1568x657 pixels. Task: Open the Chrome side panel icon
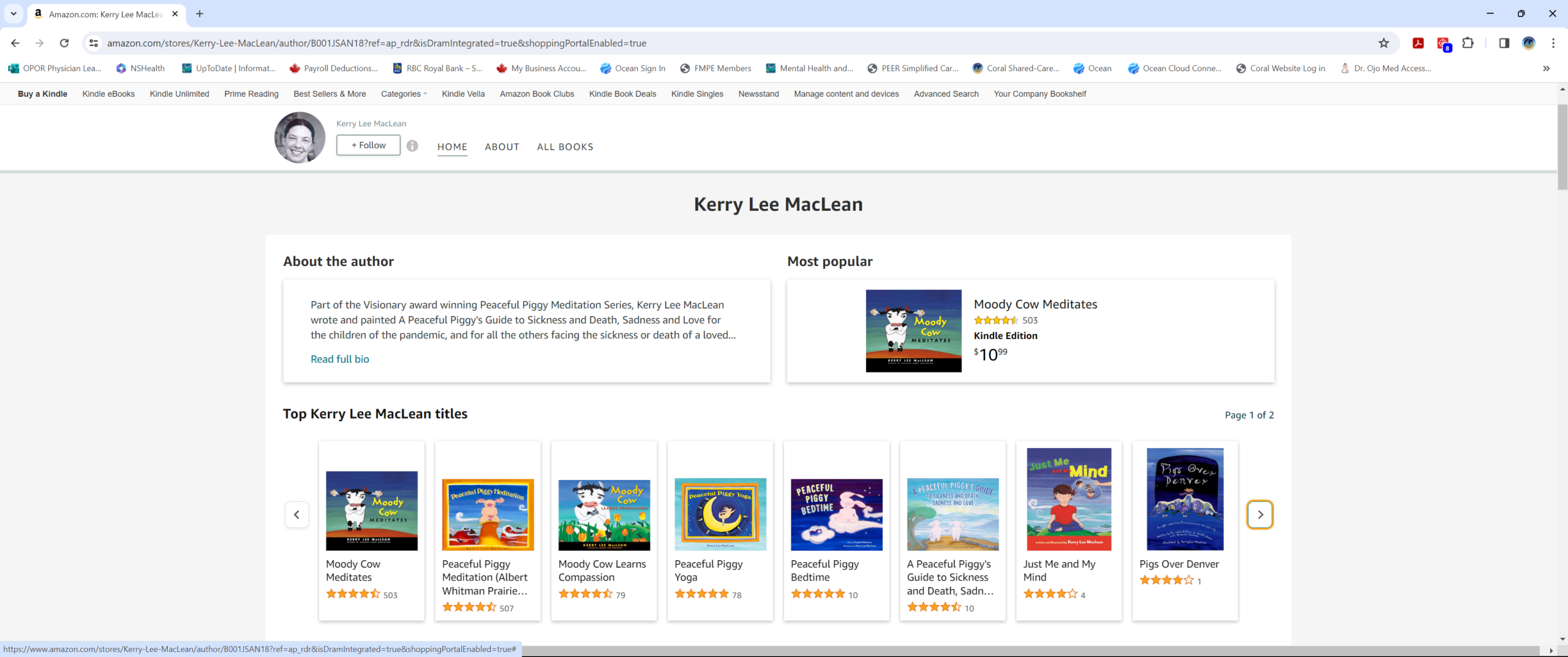[1504, 43]
